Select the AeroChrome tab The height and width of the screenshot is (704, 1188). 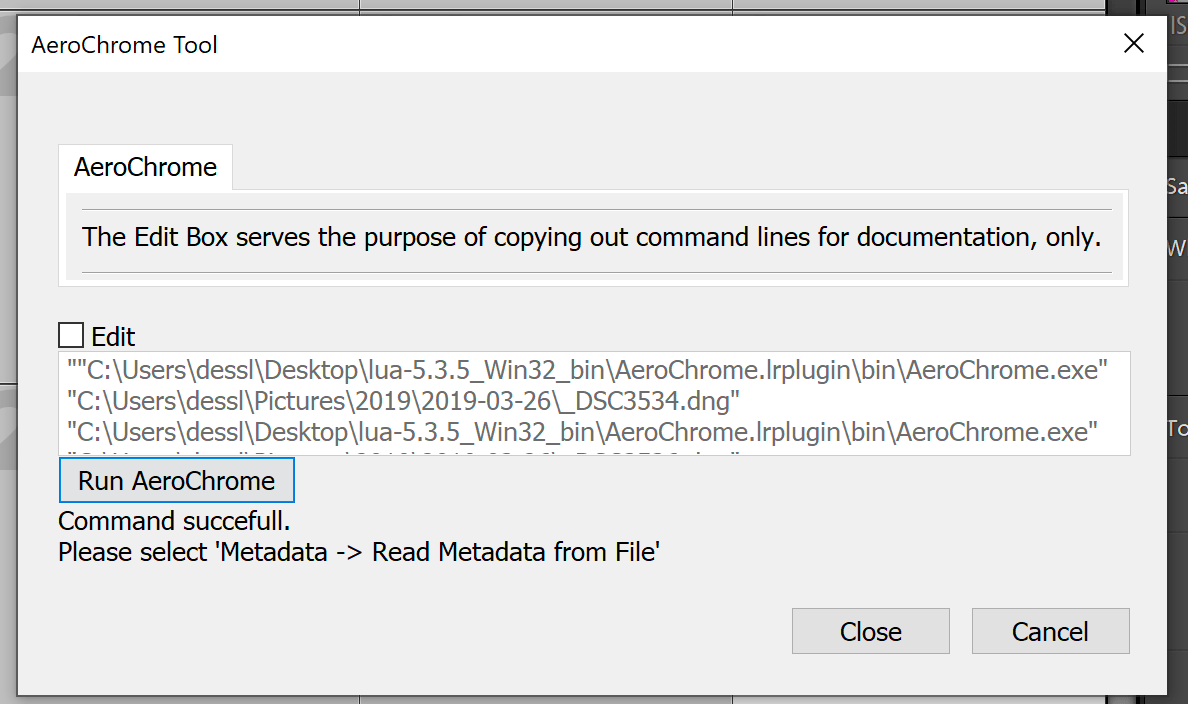(145, 167)
